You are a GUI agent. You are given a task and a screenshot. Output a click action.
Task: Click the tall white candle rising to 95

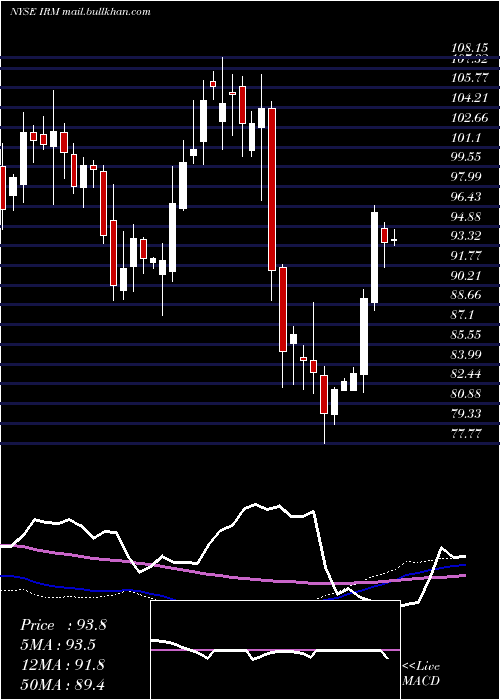click(375, 258)
